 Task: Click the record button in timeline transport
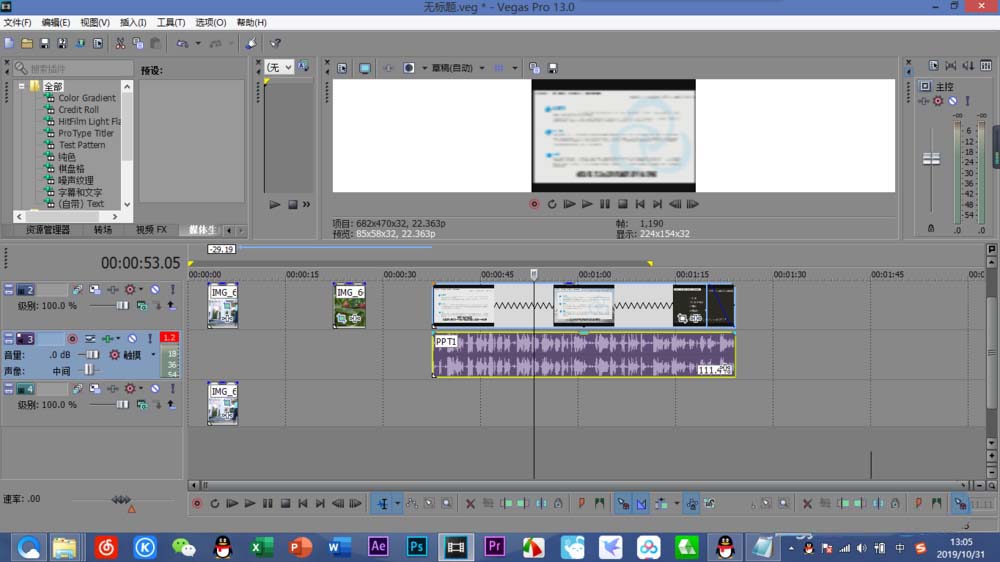point(197,504)
